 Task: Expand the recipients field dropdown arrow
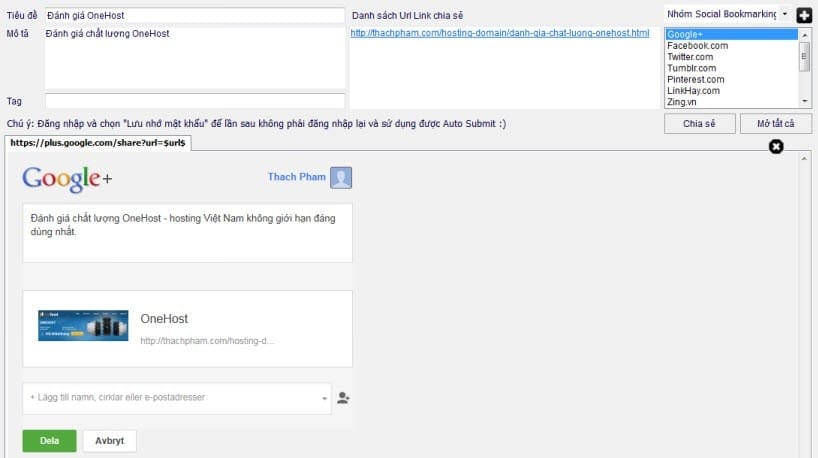click(x=324, y=399)
